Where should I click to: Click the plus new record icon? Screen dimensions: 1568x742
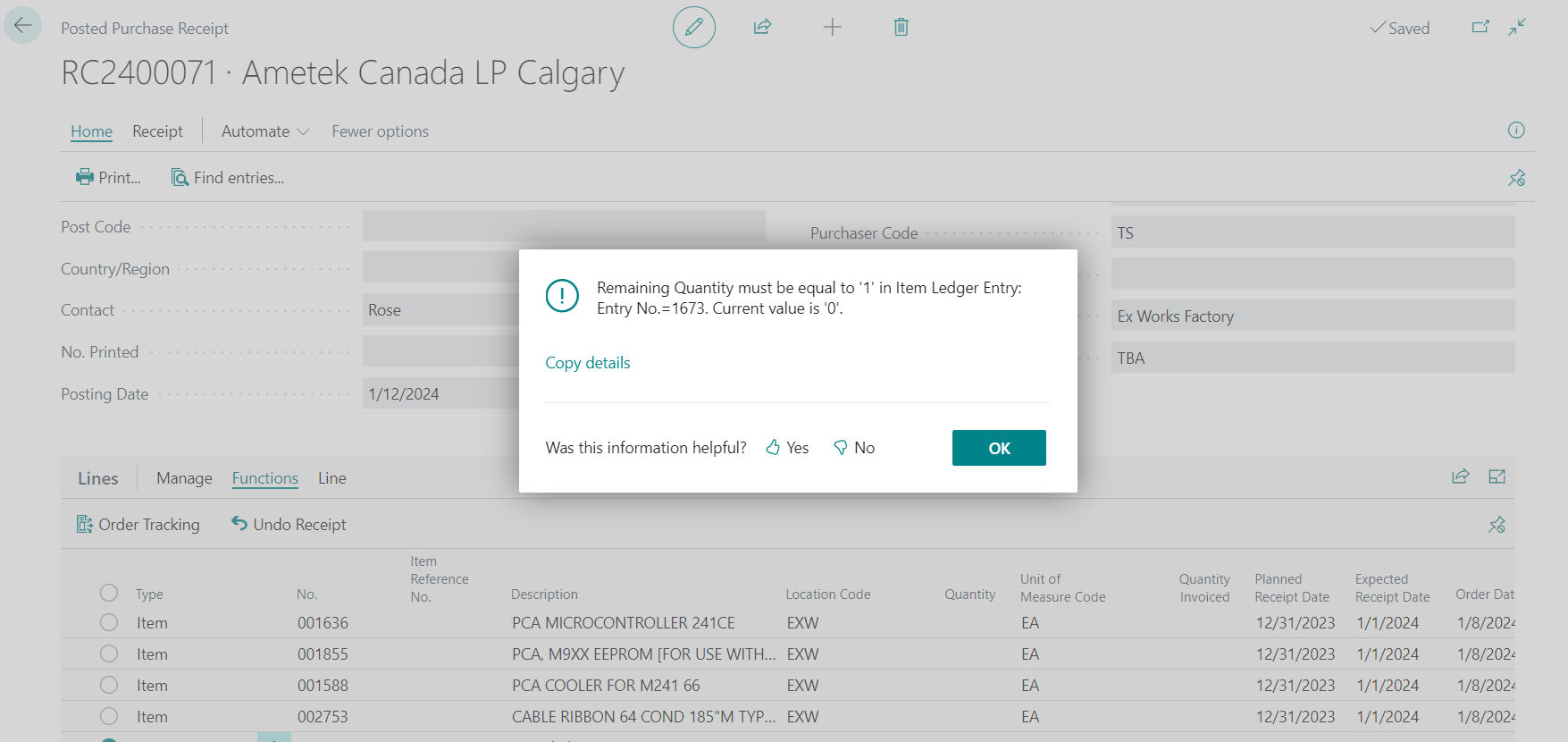pos(833,27)
